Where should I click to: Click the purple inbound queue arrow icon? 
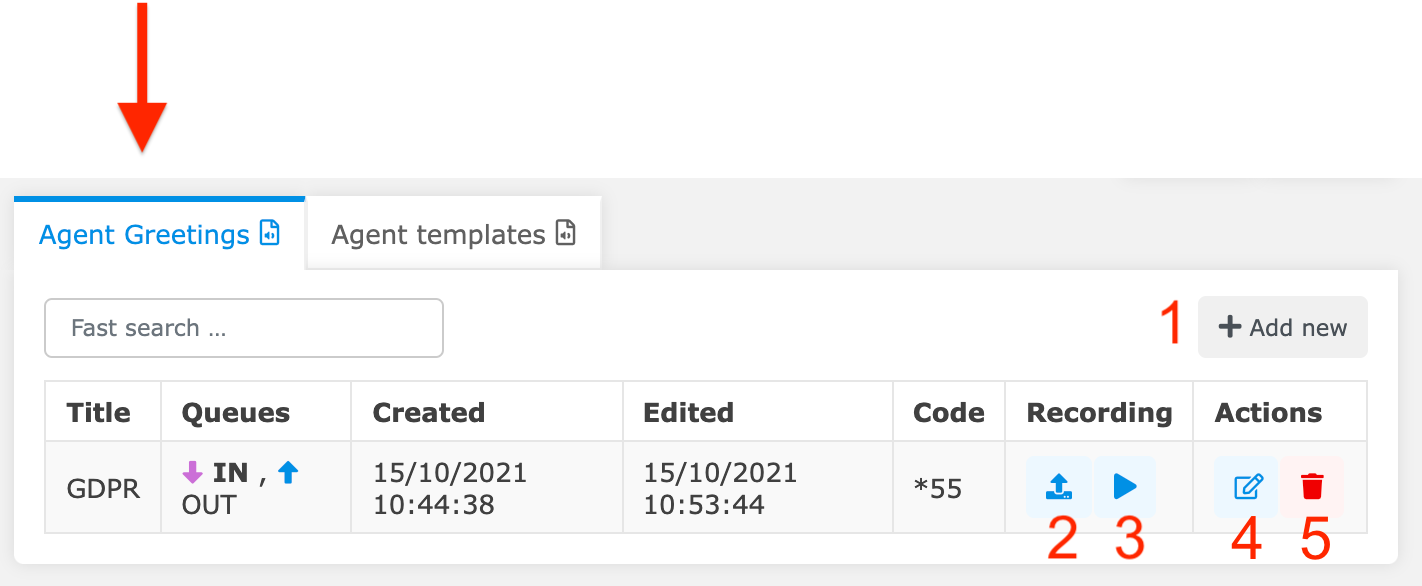click(193, 473)
